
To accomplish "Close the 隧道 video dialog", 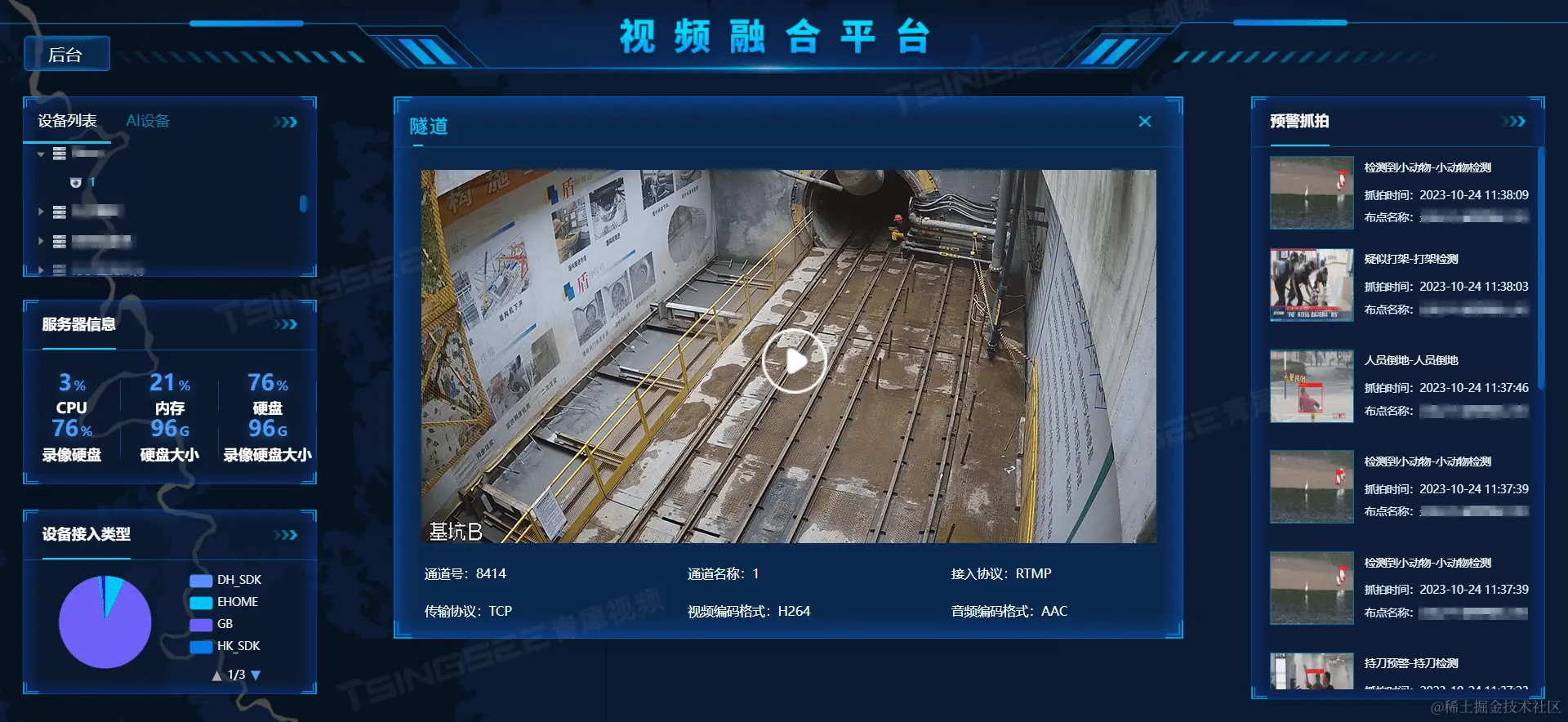I will pyautogui.click(x=1145, y=122).
